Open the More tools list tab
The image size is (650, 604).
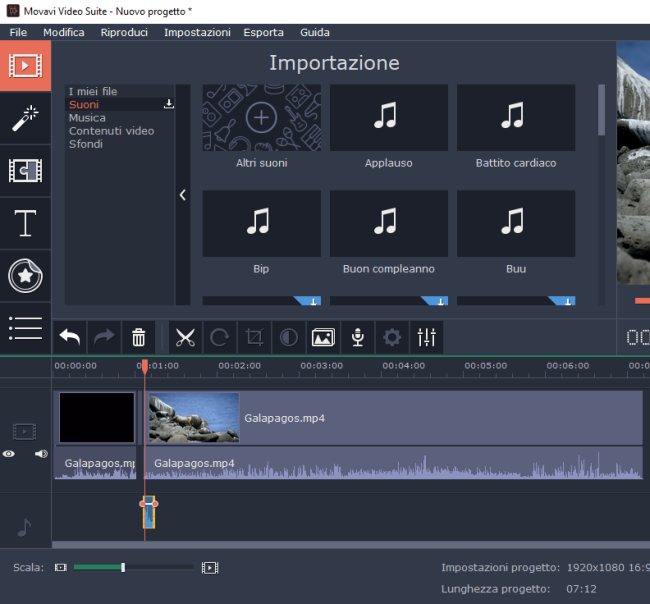pos(25,328)
